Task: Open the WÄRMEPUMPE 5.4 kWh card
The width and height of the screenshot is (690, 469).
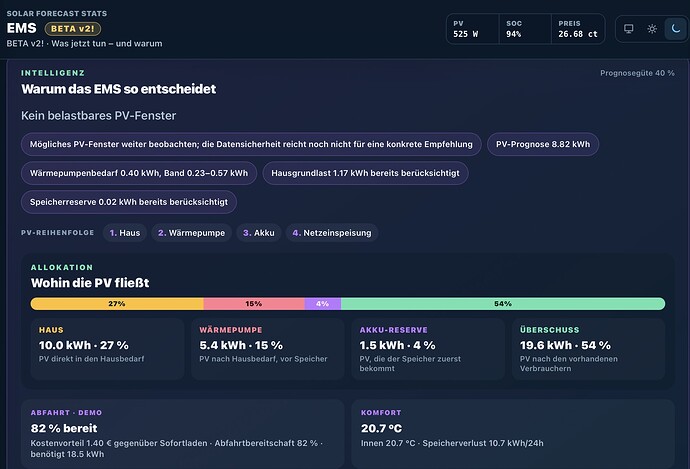Action: click(x=268, y=349)
